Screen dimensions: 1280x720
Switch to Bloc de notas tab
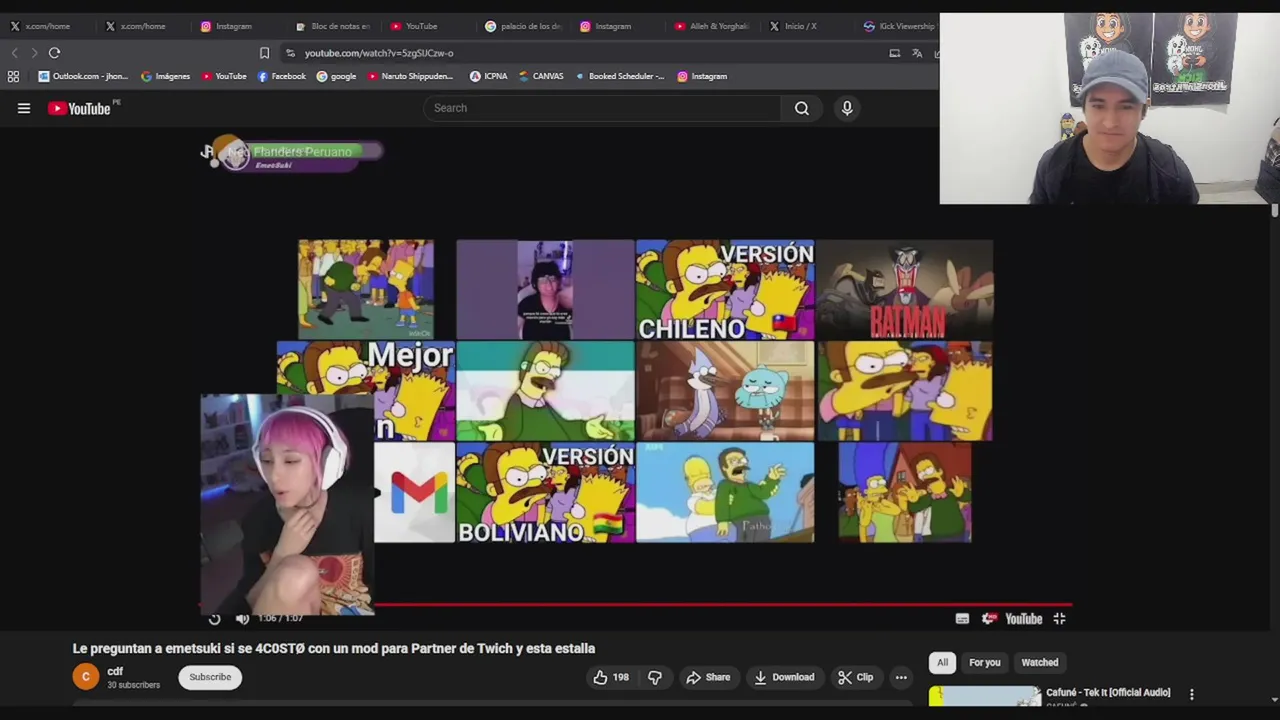(333, 26)
